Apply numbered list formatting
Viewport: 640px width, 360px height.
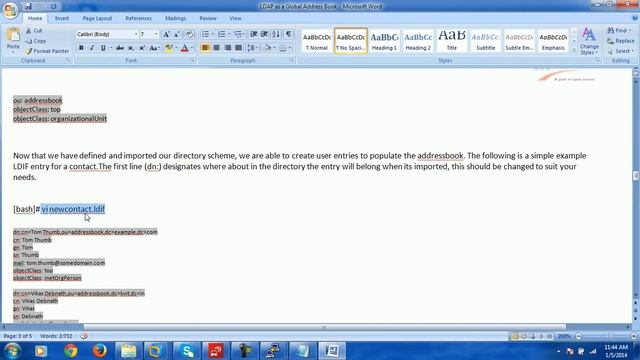[222, 34]
